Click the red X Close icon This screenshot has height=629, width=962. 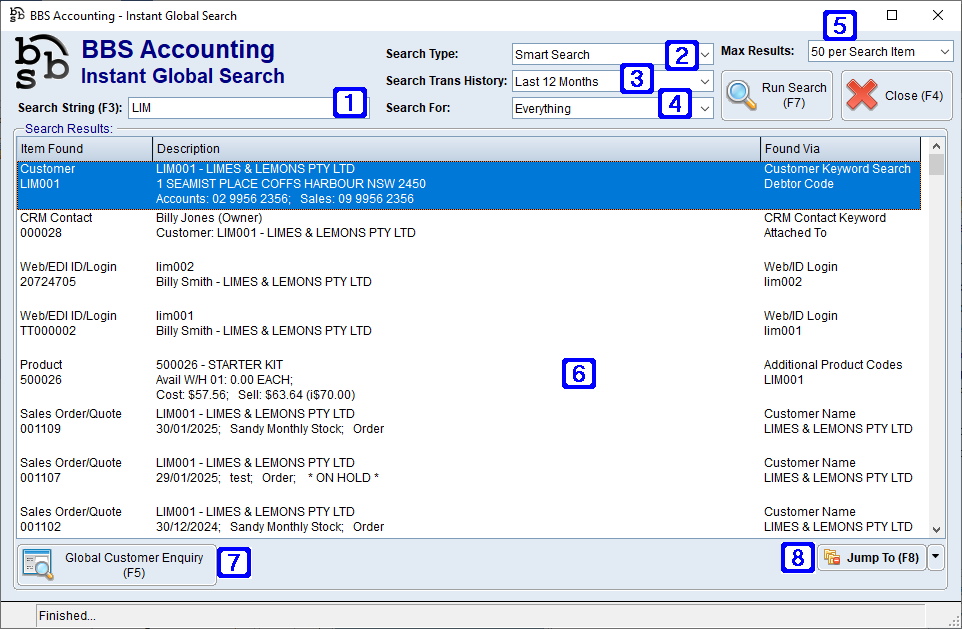pyautogui.click(x=862, y=95)
